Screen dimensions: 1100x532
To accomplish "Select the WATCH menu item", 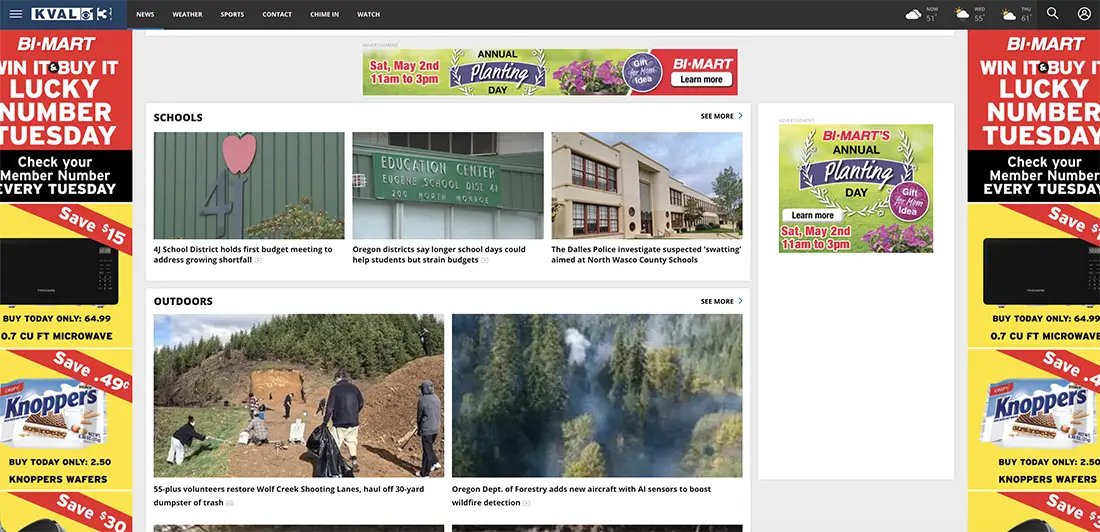I will click(368, 14).
